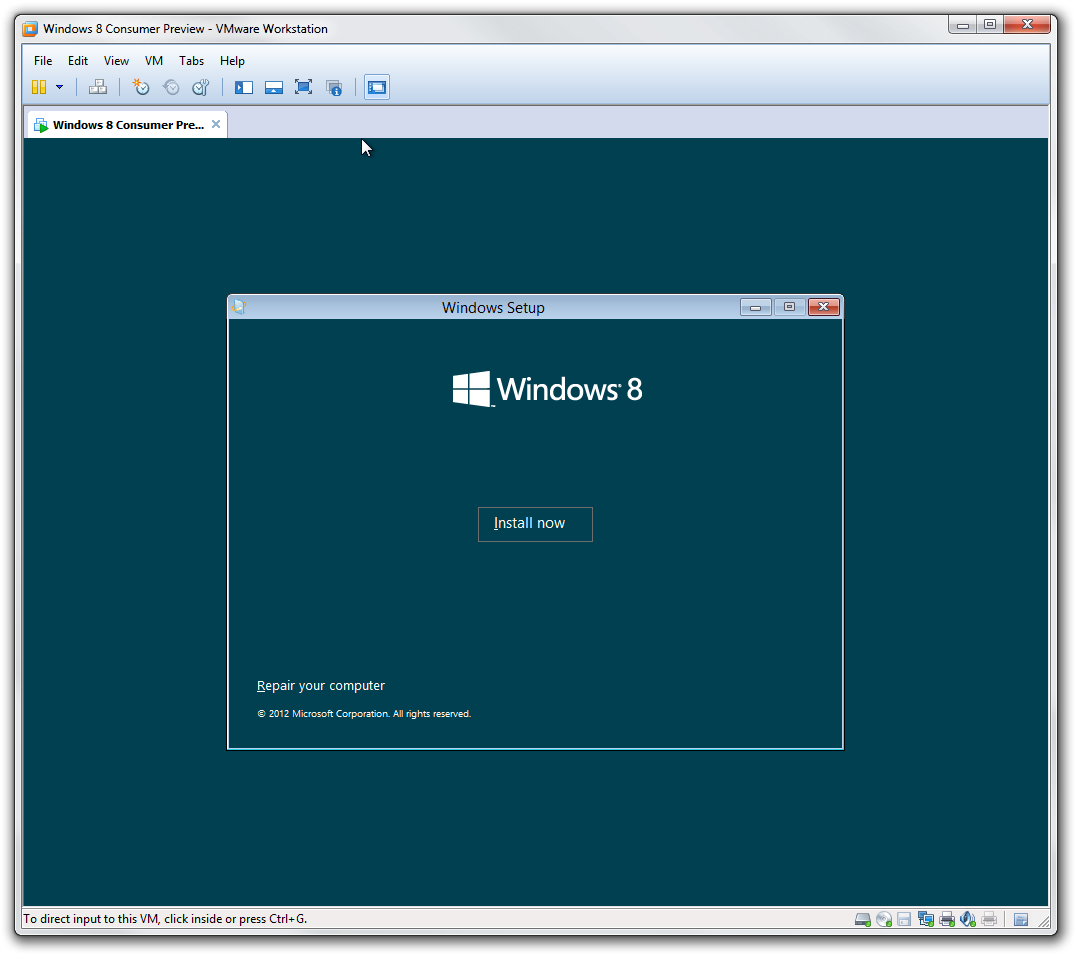Take a snapshot of the virtual machine

coord(140,87)
